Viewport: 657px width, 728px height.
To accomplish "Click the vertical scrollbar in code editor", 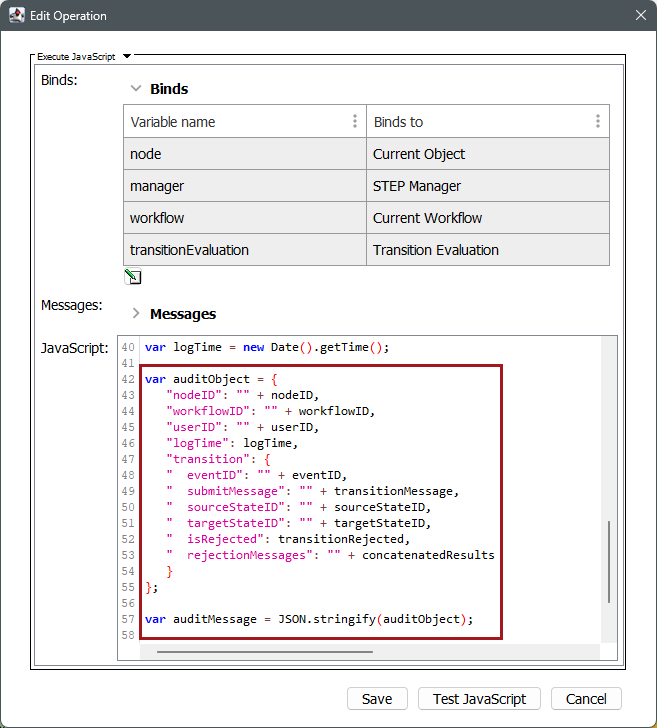I will click(608, 575).
